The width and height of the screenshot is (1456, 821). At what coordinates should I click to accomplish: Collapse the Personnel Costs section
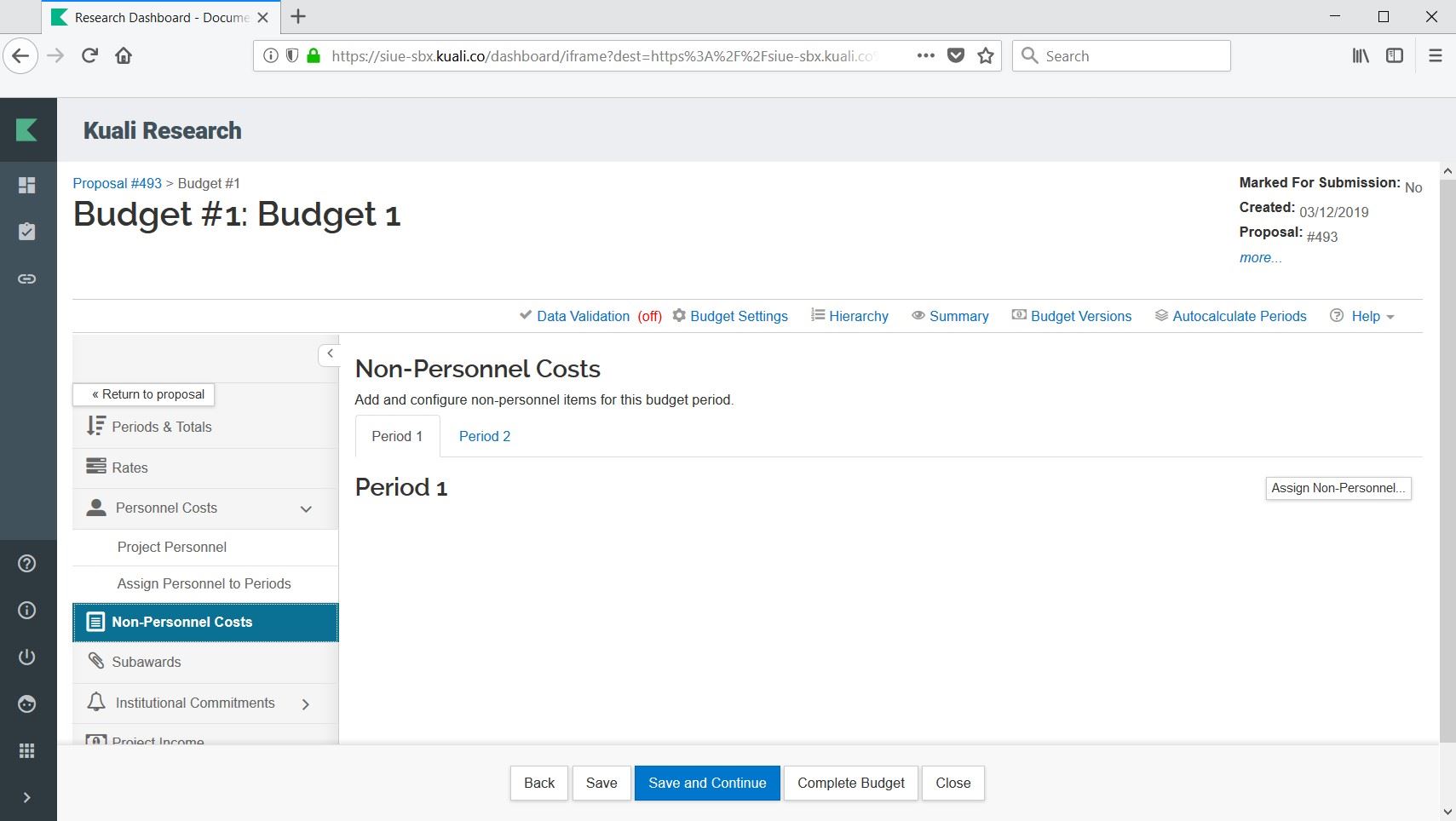click(x=306, y=509)
